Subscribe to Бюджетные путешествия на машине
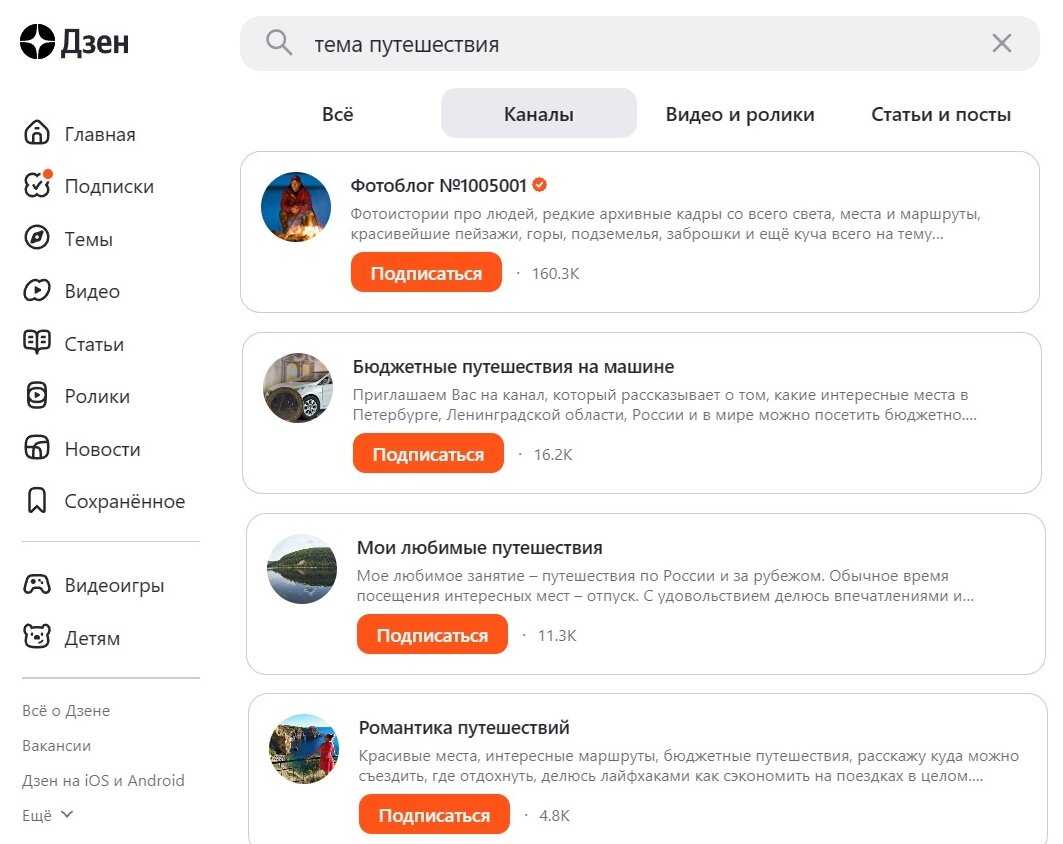This screenshot has height=844, width=1063. click(x=428, y=454)
